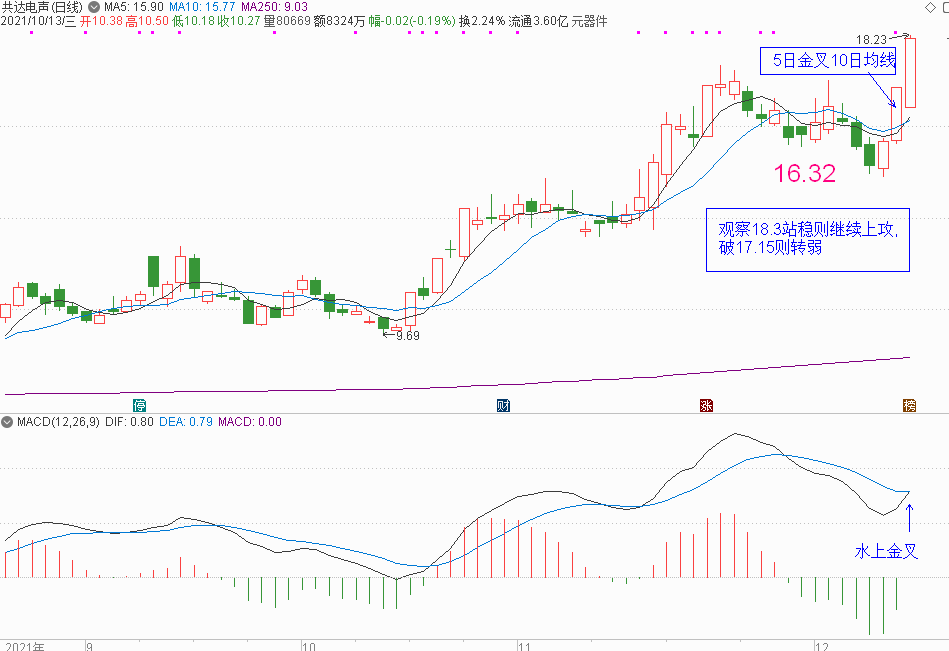Click the 量80669 volume value
Screen dimensions: 949x651
tap(287, 21)
